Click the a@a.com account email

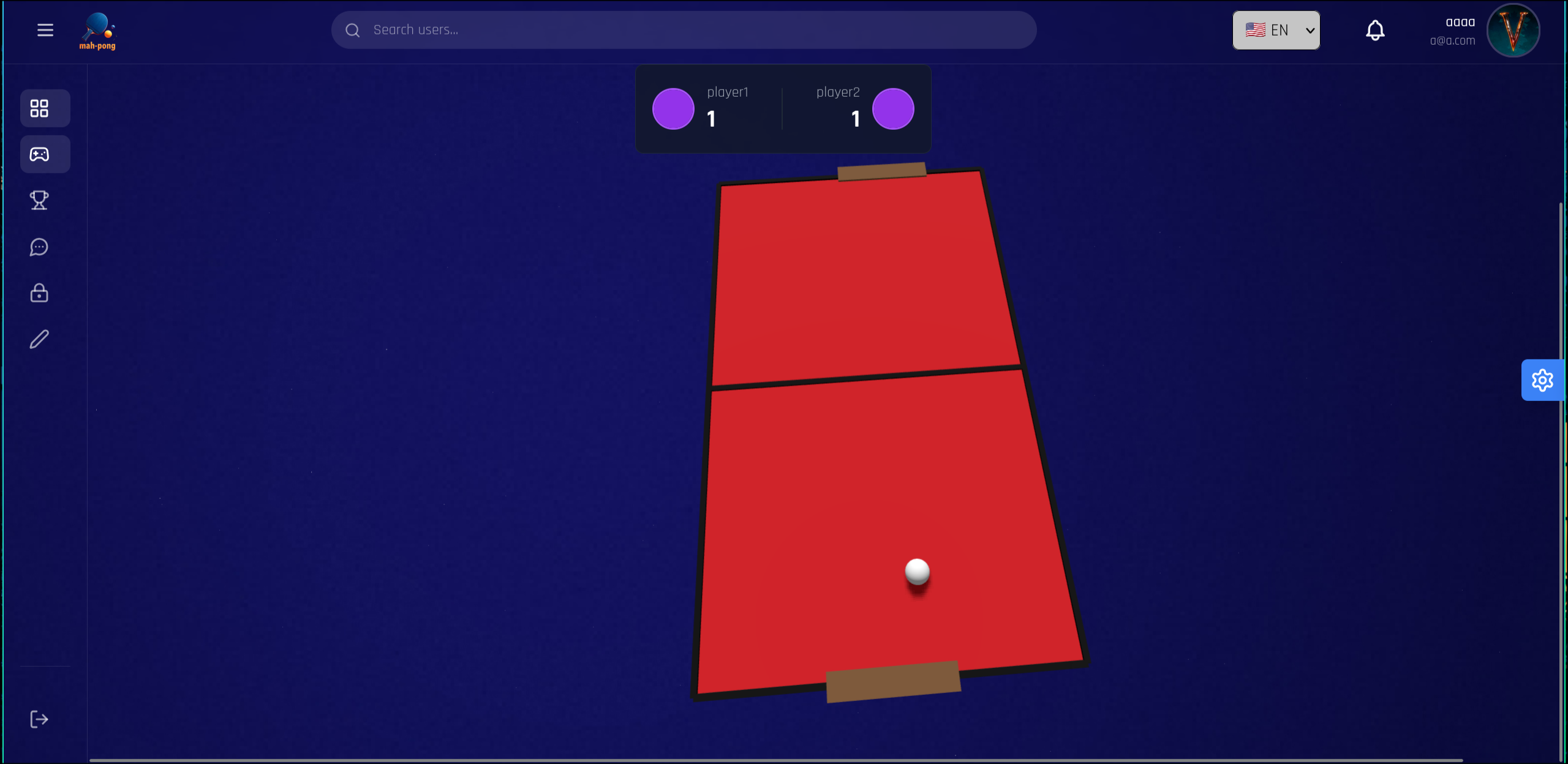pos(1452,41)
